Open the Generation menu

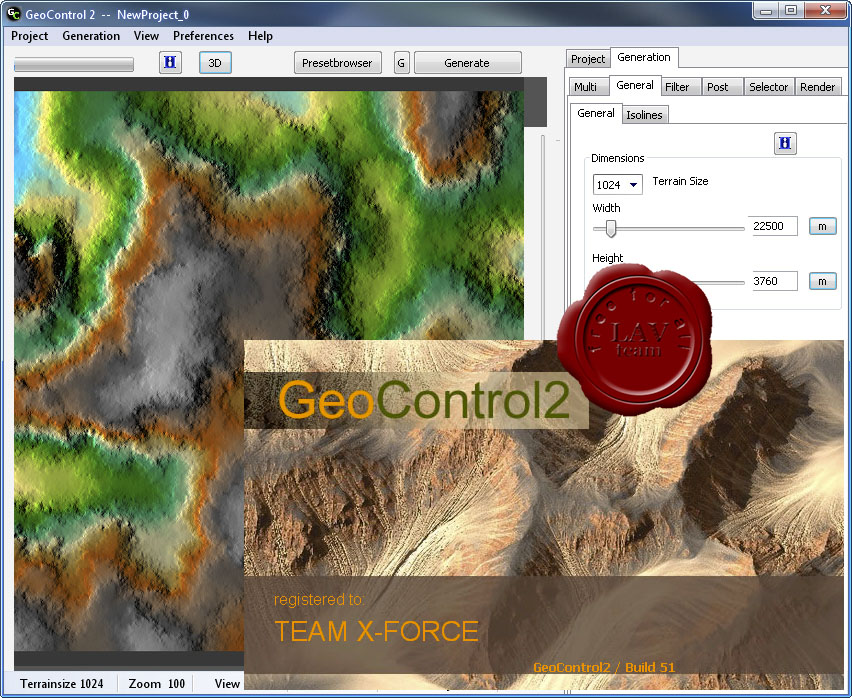(91, 36)
